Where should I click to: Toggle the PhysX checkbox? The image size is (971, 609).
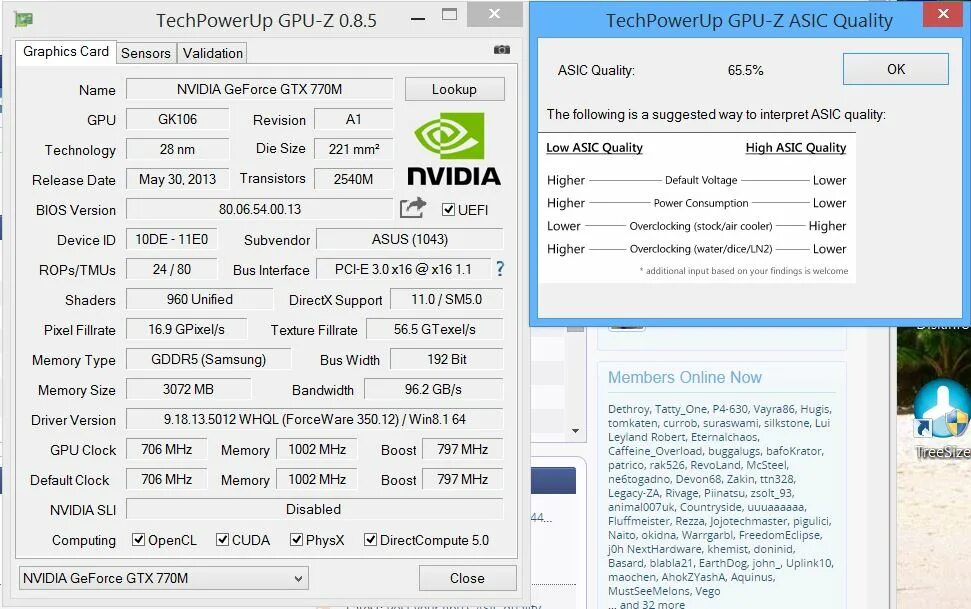[x=296, y=540]
